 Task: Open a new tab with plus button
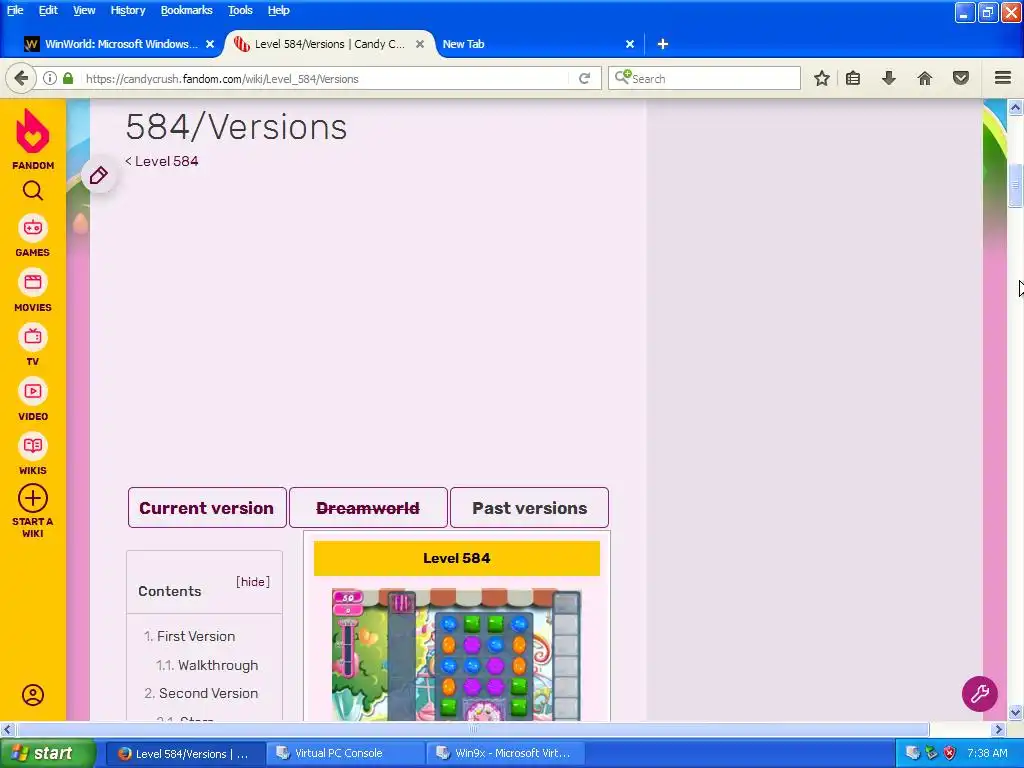coord(663,44)
